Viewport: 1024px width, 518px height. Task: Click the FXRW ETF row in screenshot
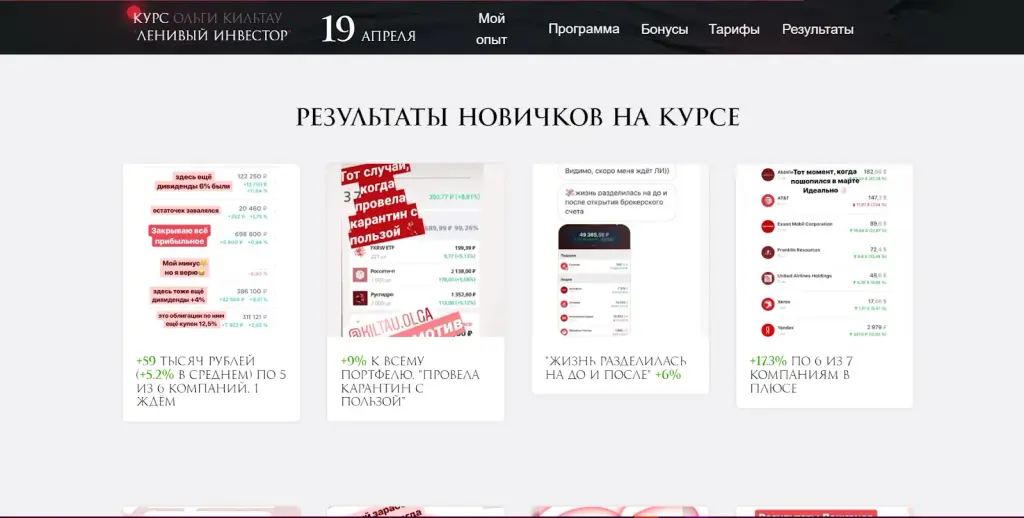[415, 252]
